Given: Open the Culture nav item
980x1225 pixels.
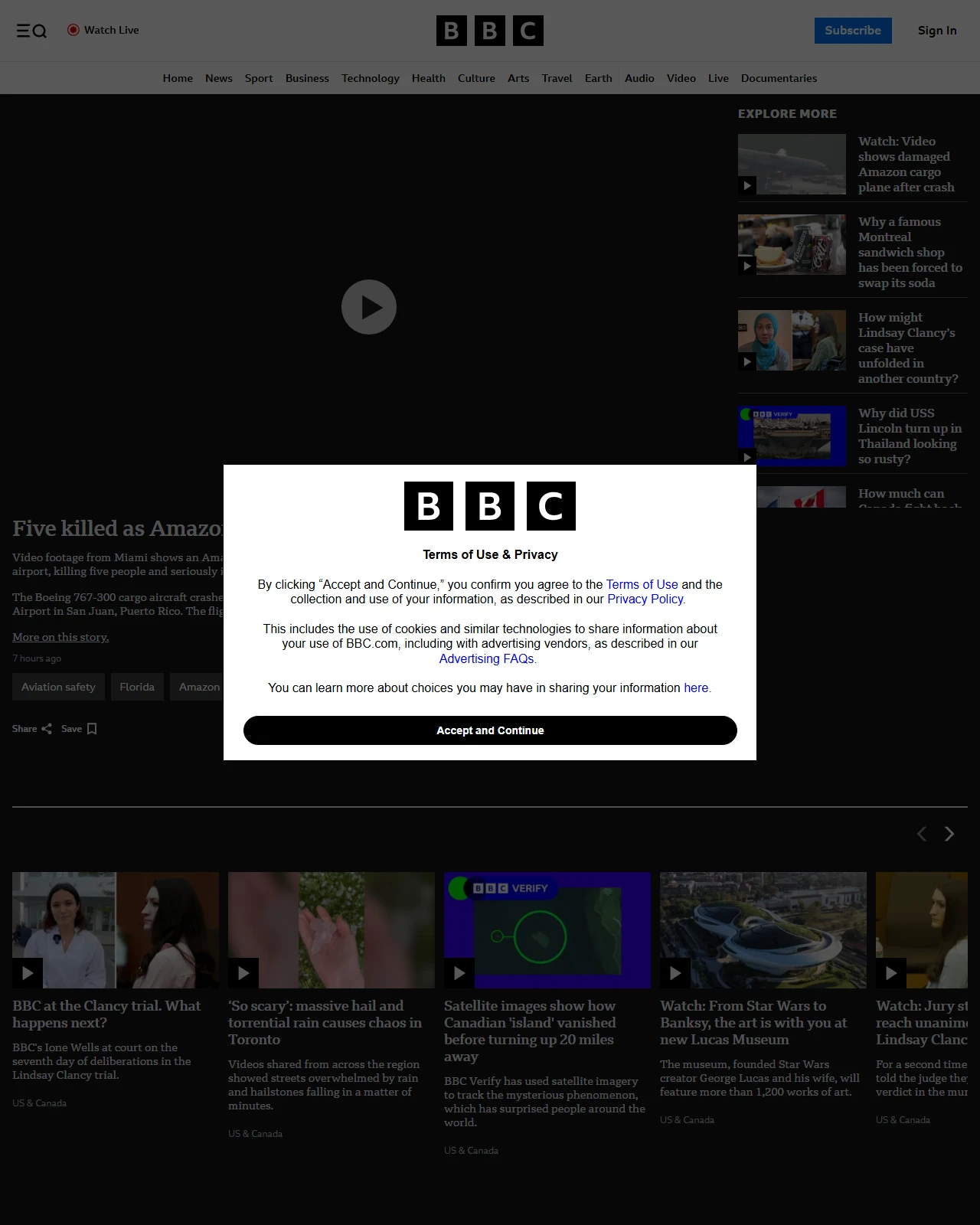Looking at the screenshot, I should click(476, 78).
